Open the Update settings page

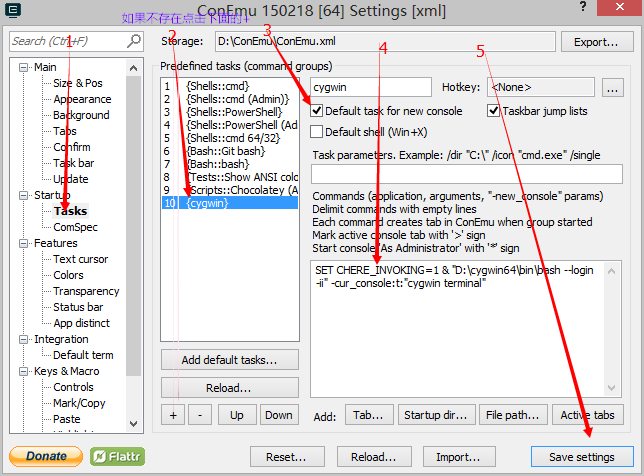(x=71, y=179)
